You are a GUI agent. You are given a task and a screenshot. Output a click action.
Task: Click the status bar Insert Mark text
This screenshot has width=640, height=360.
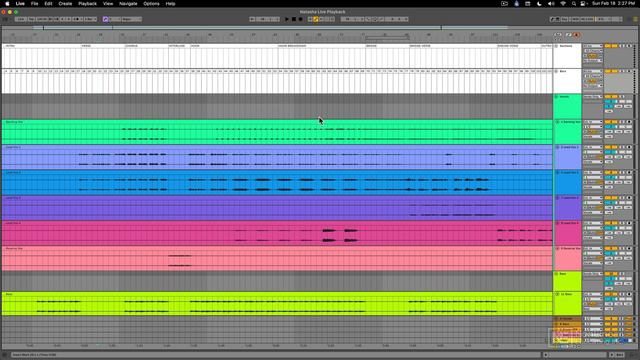[34, 355]
